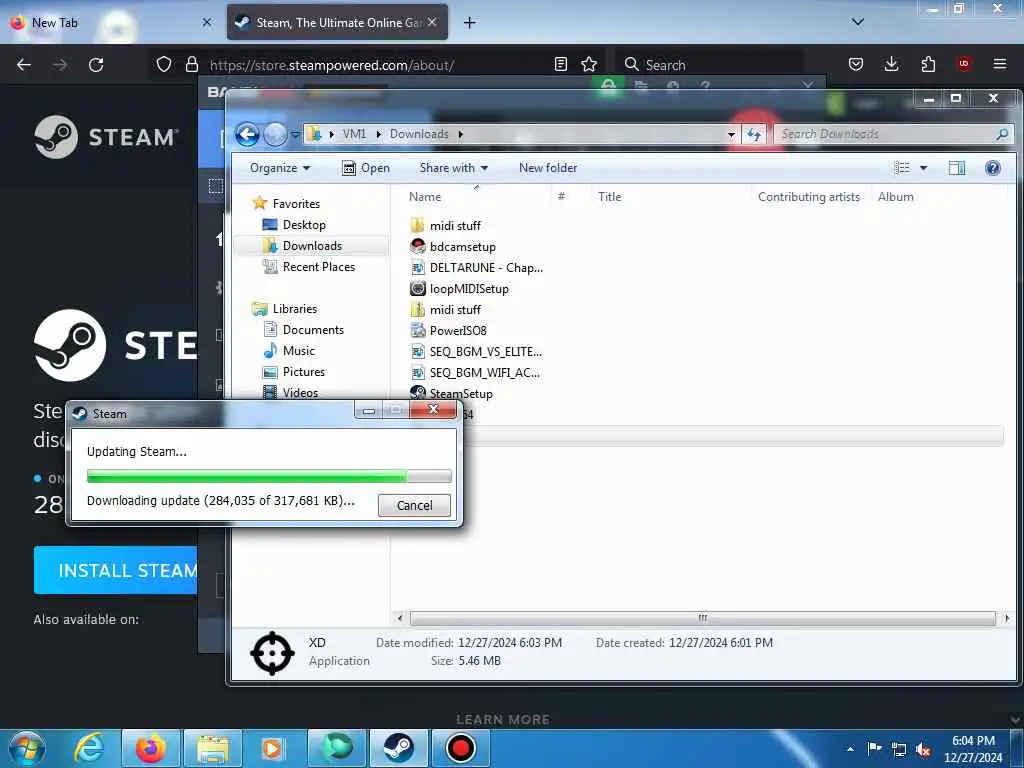Image resolution: width=1024 pixels, height=768 pixels.
Task: Open a new Firefox tab
Action: [x=469, y=23]
